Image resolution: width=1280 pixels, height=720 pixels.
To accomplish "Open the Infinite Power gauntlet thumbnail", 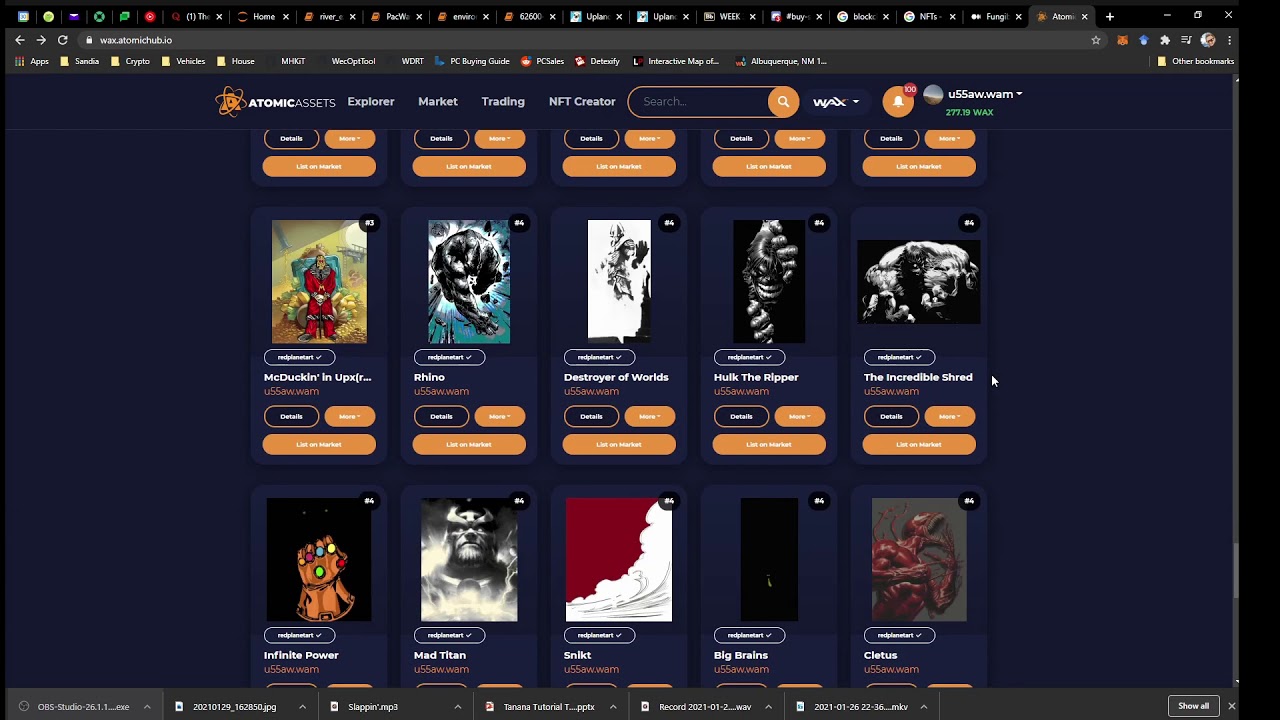I will pos(319,560).
